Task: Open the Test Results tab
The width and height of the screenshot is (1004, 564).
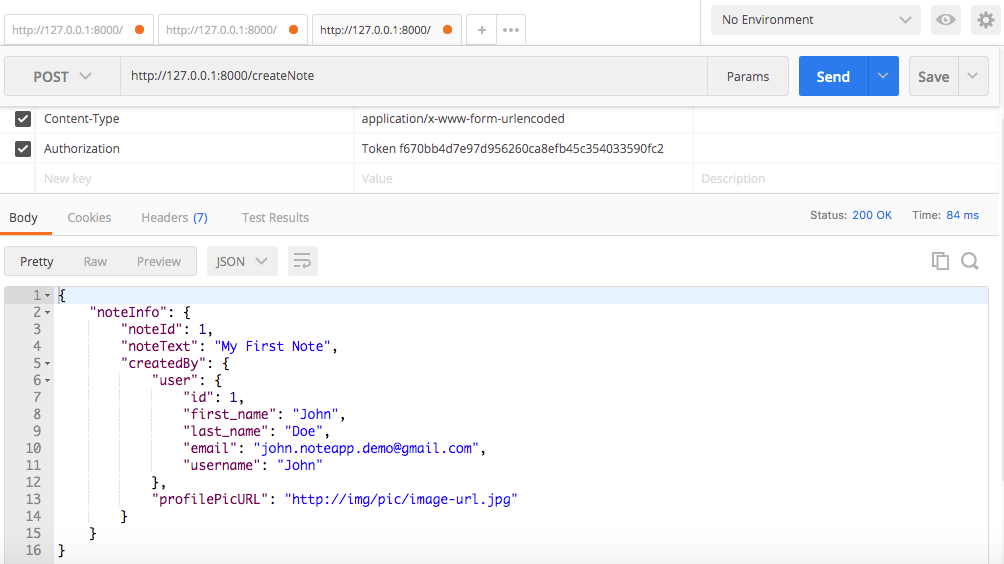Action: click(275, 218)
